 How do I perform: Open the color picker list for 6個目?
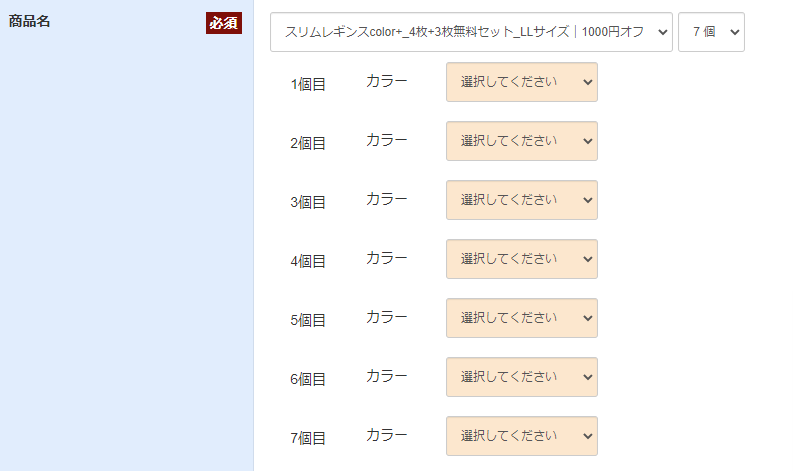(x=521, y=377)
